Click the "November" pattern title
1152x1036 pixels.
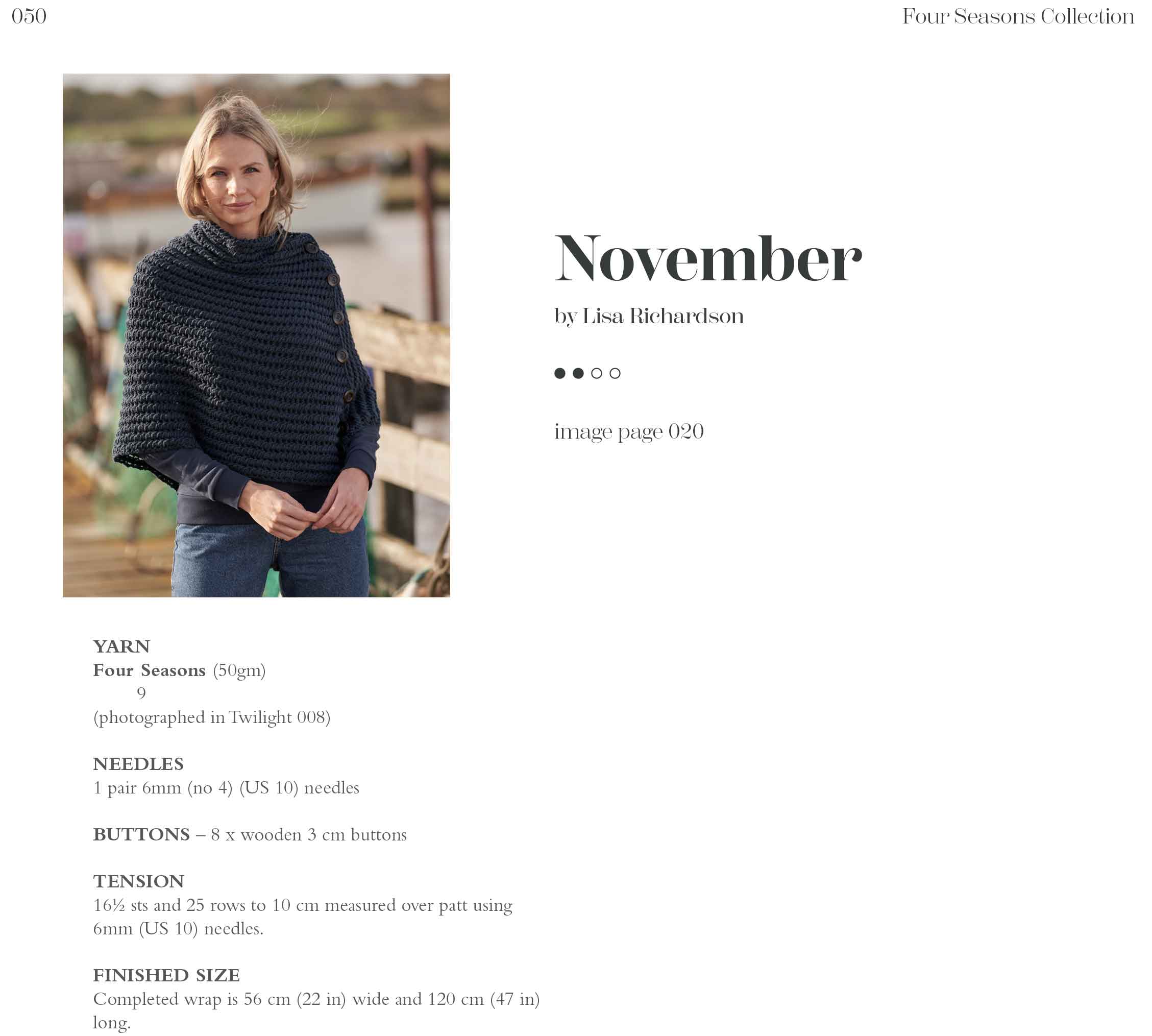(708, 259)
